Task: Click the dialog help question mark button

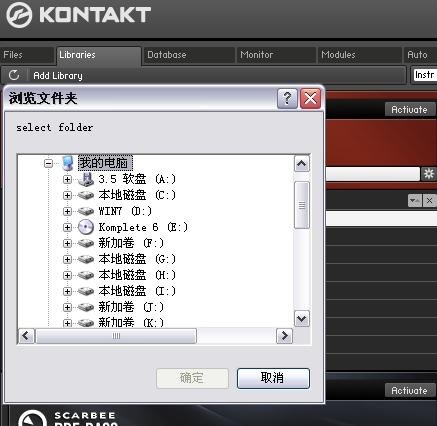Action: (x=287, y=98)
